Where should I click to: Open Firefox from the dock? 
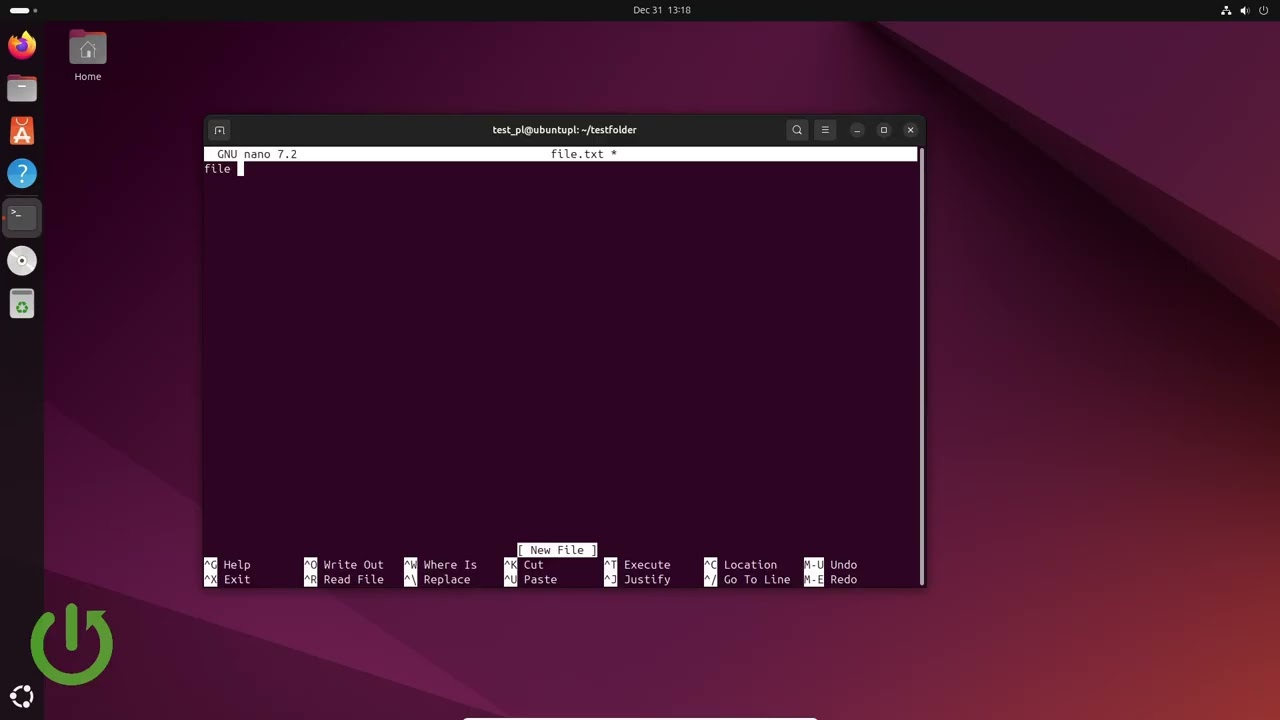[22, 45]
